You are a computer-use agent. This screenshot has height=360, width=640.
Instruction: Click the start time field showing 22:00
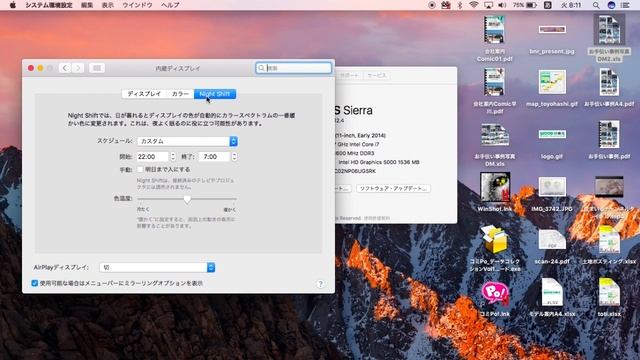[x=152, y=157]
